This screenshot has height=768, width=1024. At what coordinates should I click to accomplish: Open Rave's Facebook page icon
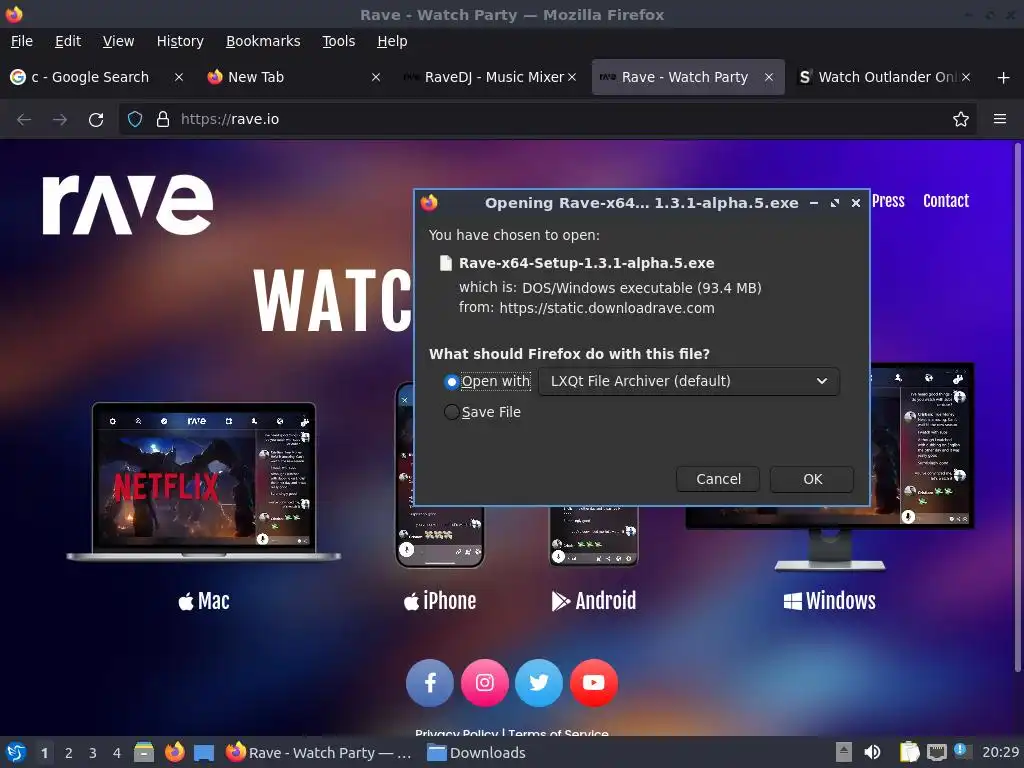(x=430, y=683)
